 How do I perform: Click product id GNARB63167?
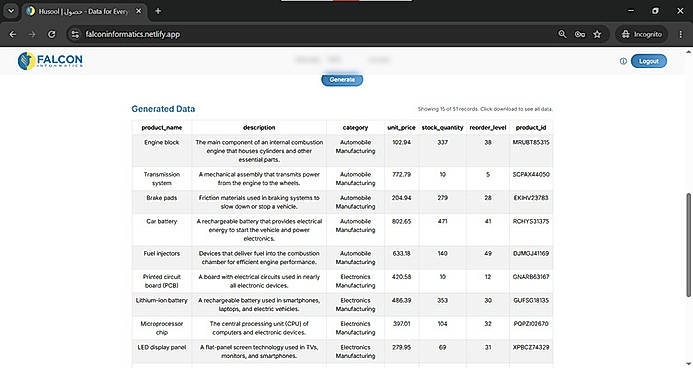(x=531, y=277)
